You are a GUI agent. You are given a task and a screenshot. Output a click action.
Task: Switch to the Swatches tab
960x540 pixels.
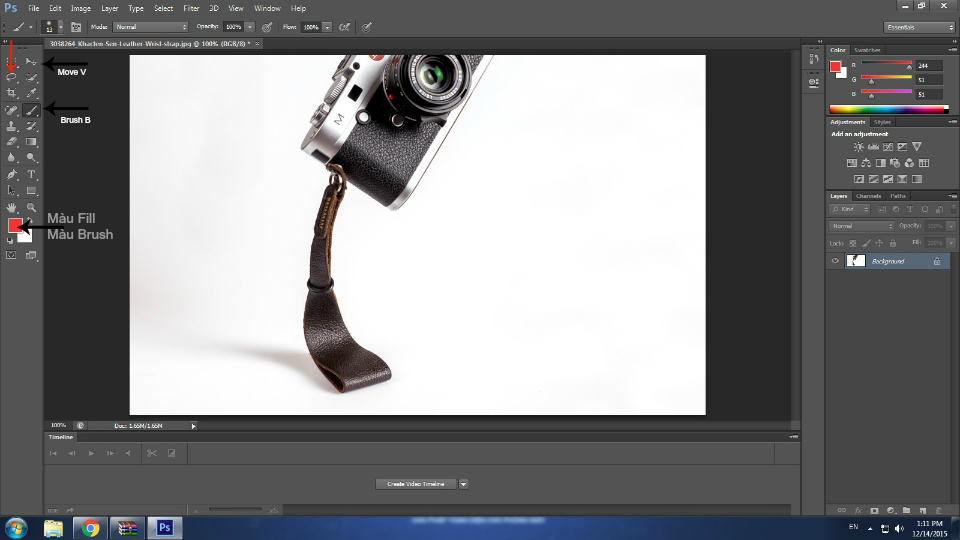click(867, 50)
